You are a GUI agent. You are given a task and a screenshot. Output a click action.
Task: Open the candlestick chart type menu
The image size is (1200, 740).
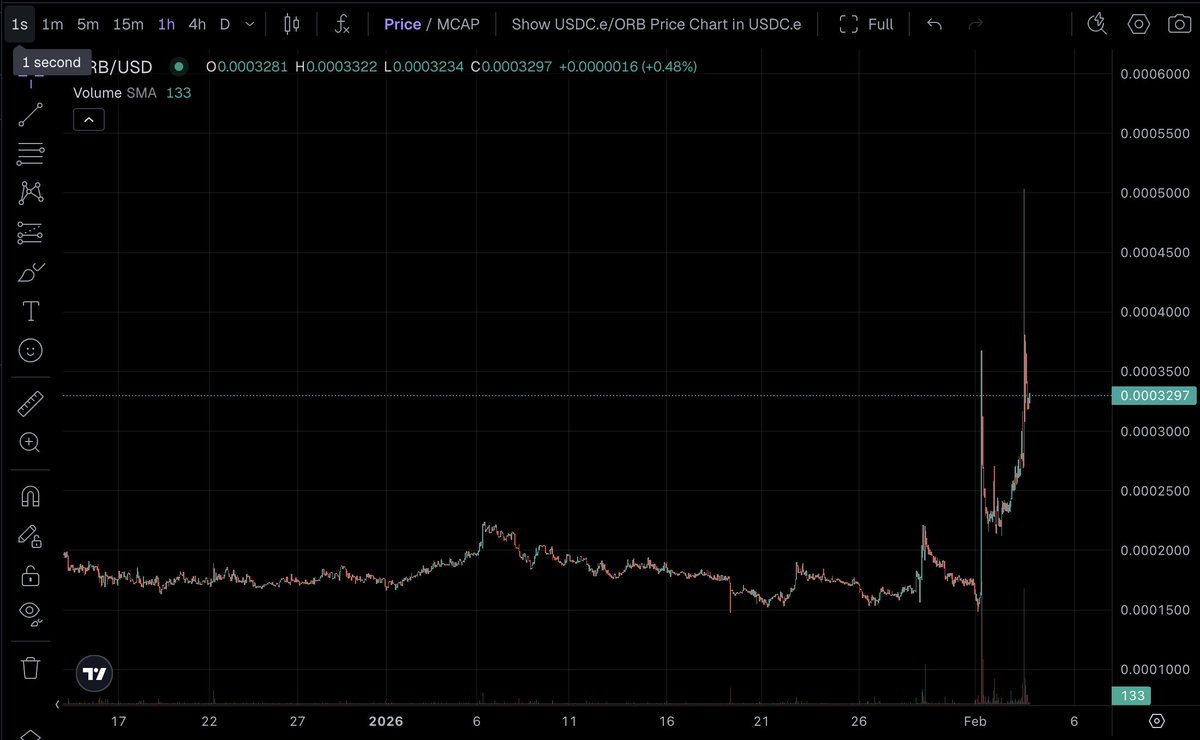[291, 24]
